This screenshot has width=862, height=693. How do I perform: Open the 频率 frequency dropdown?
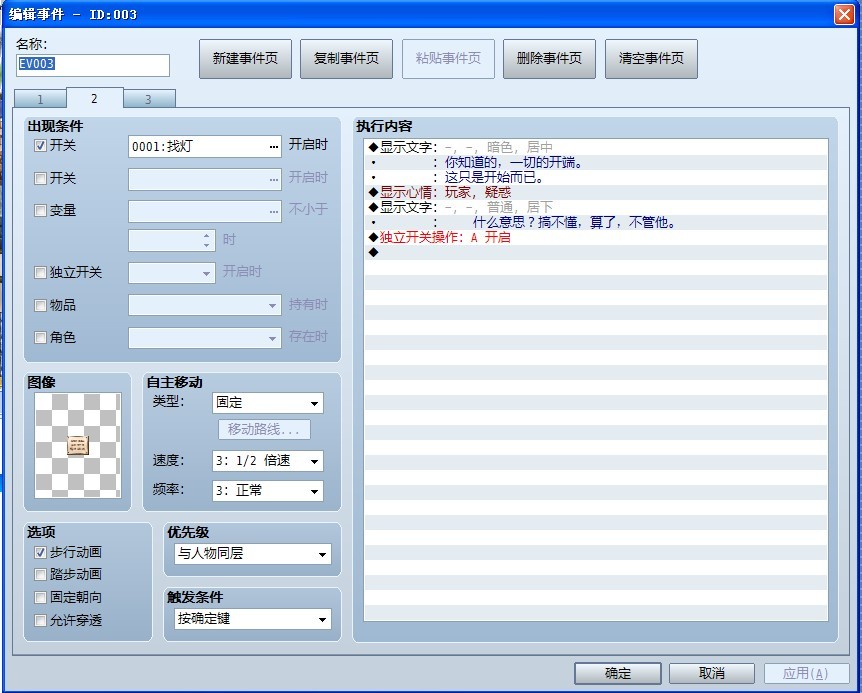pos(268,491)
